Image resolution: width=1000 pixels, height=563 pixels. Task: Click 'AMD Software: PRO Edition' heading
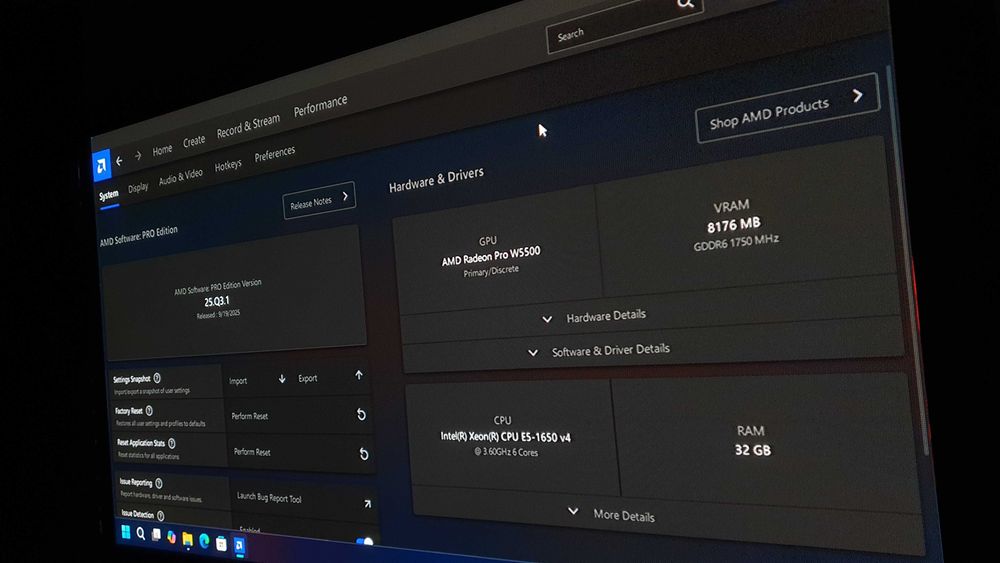[x=138, y=235]
